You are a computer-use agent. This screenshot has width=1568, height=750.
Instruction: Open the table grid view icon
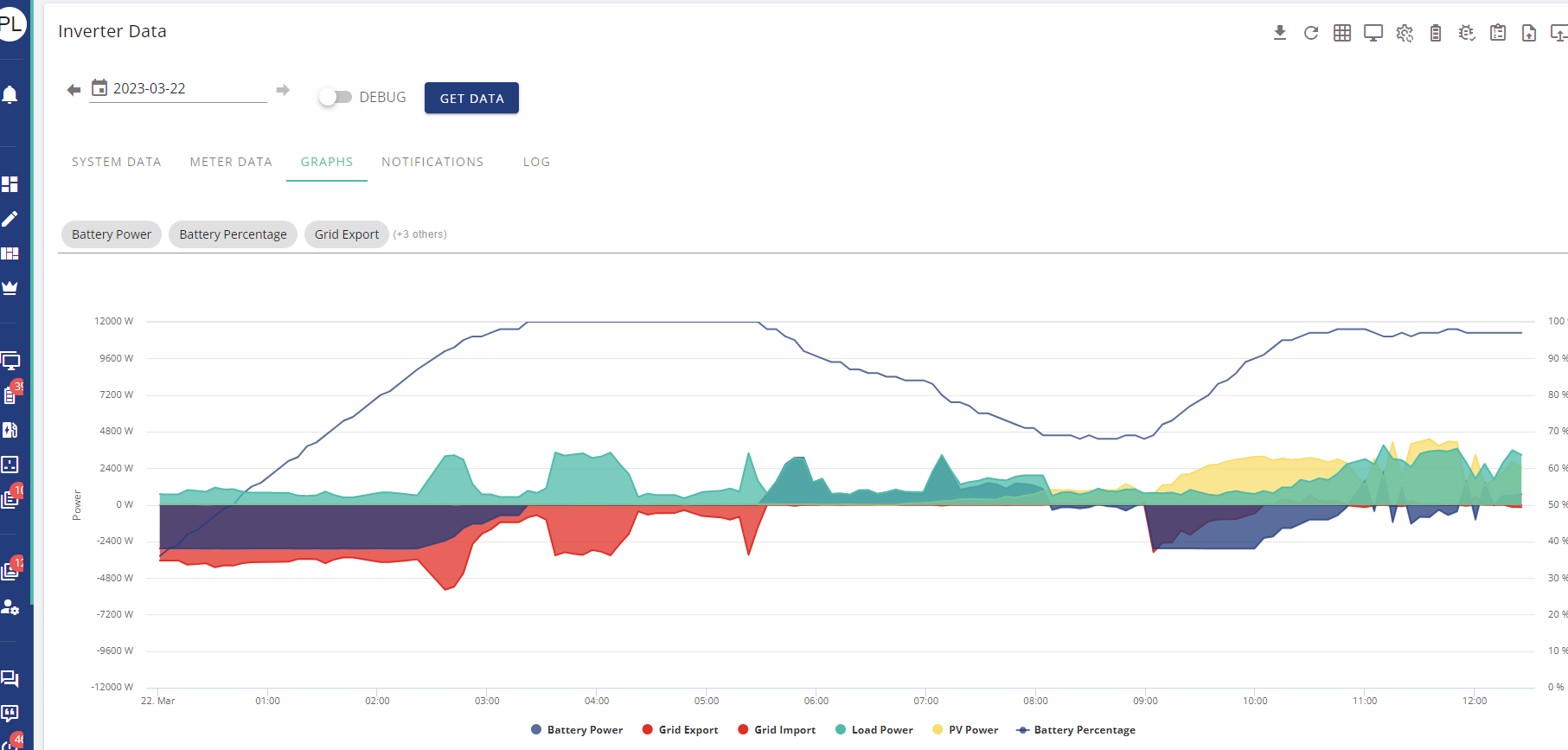point(1342,33)
